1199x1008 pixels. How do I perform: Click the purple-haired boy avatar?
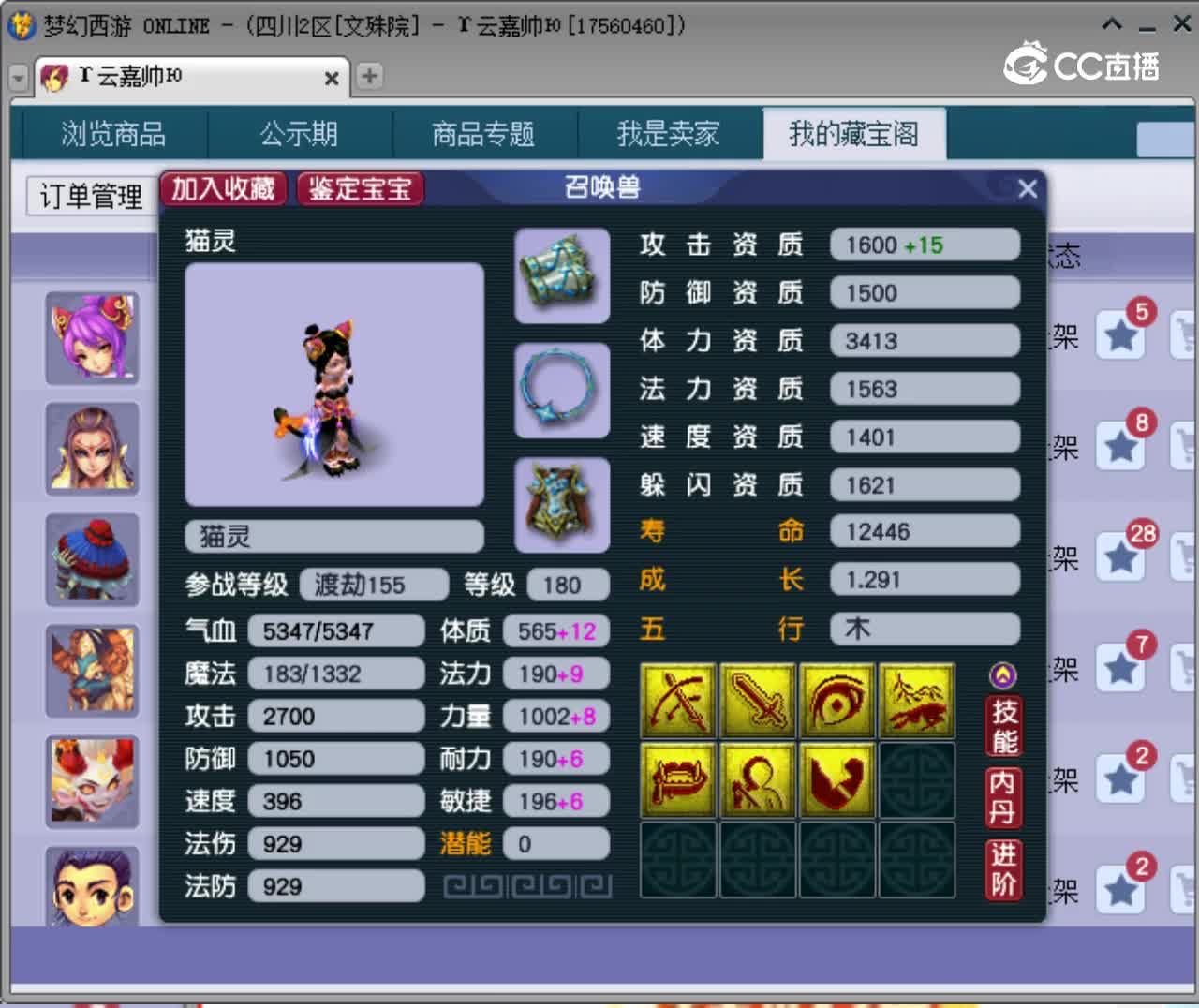point(92,886)
